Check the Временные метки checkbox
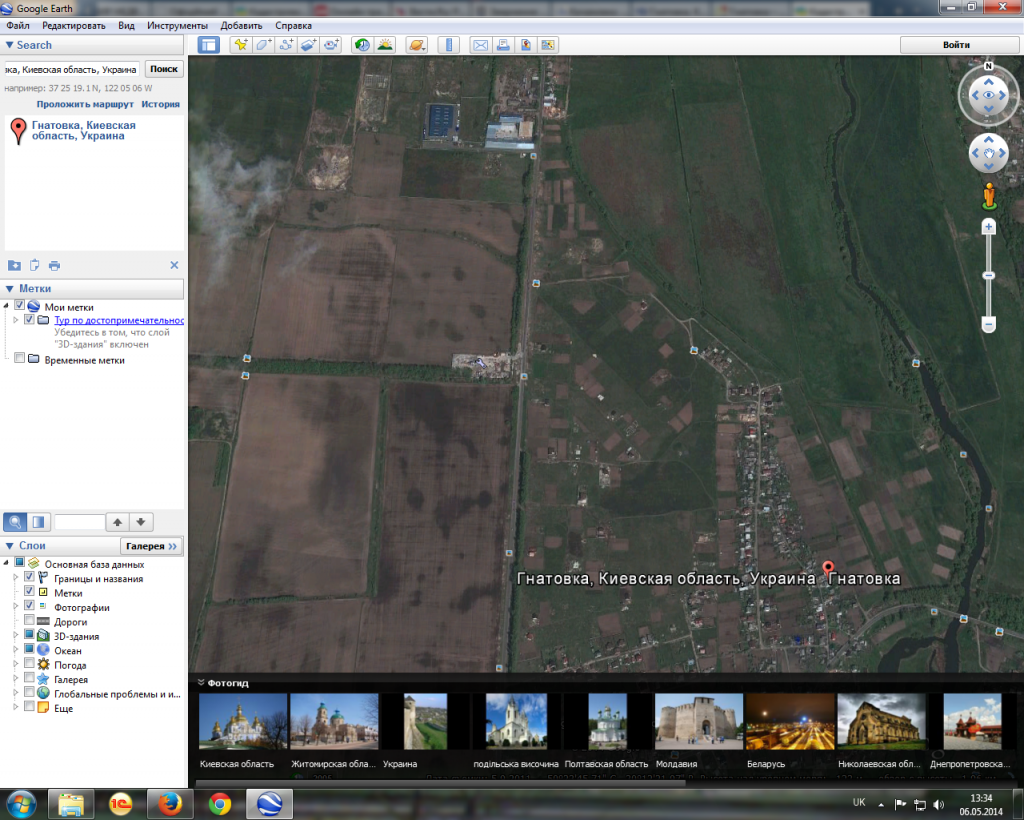1024x820 pixels. (x=20, y=359)
